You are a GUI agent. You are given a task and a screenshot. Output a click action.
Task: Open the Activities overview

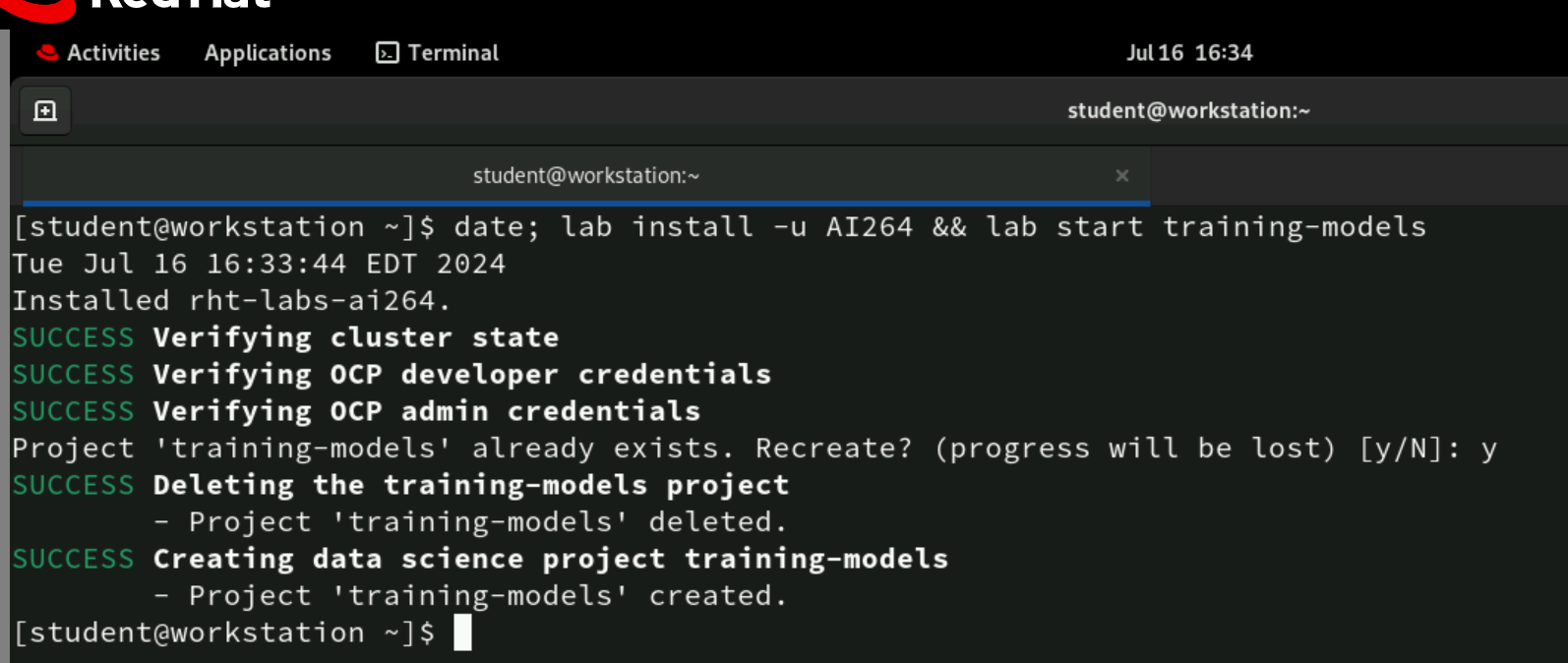pos(114,52)
